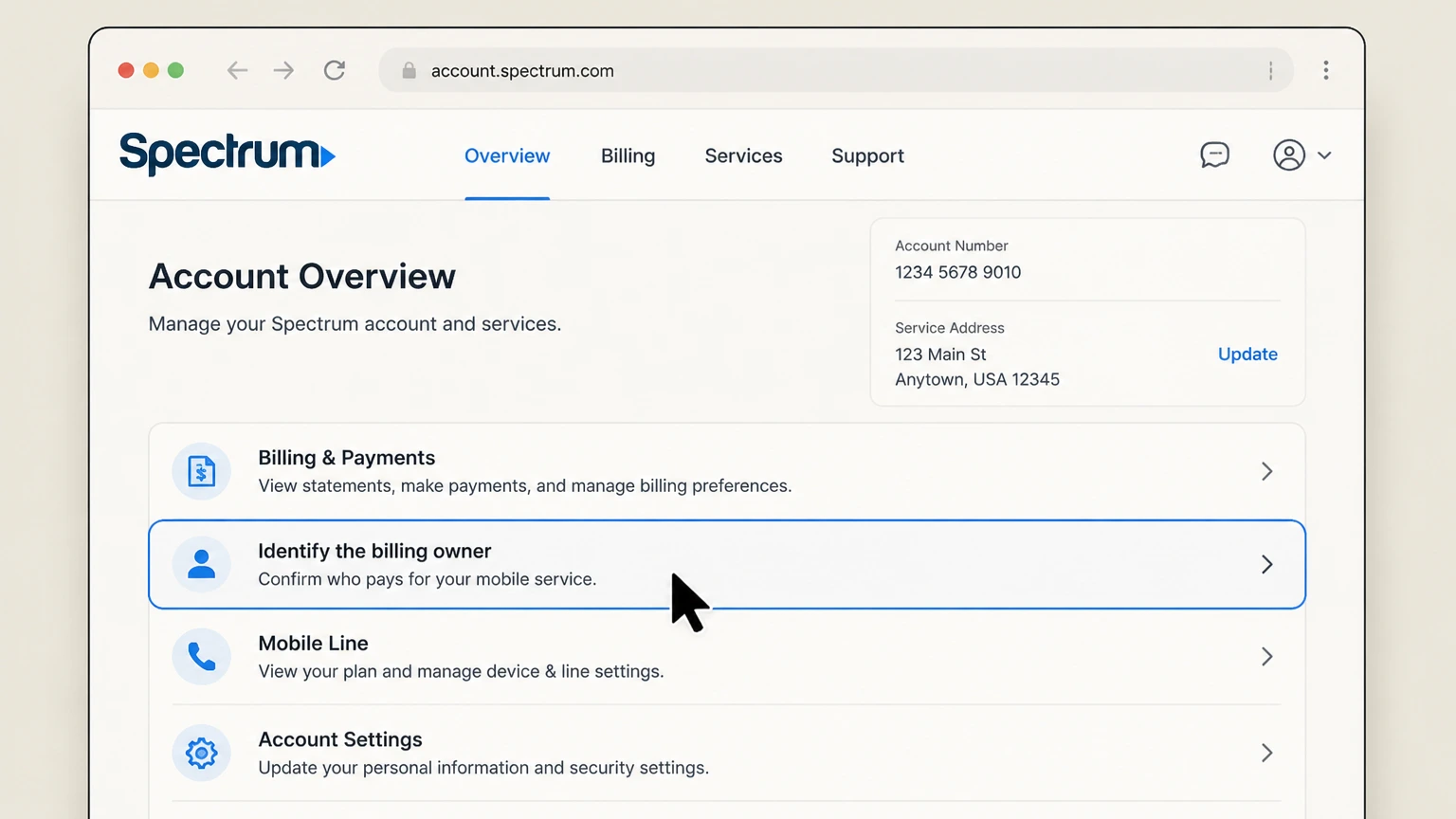Click the user profile avatar icon
Viewport: 1456px width, 819px height.
(1289, 155)
